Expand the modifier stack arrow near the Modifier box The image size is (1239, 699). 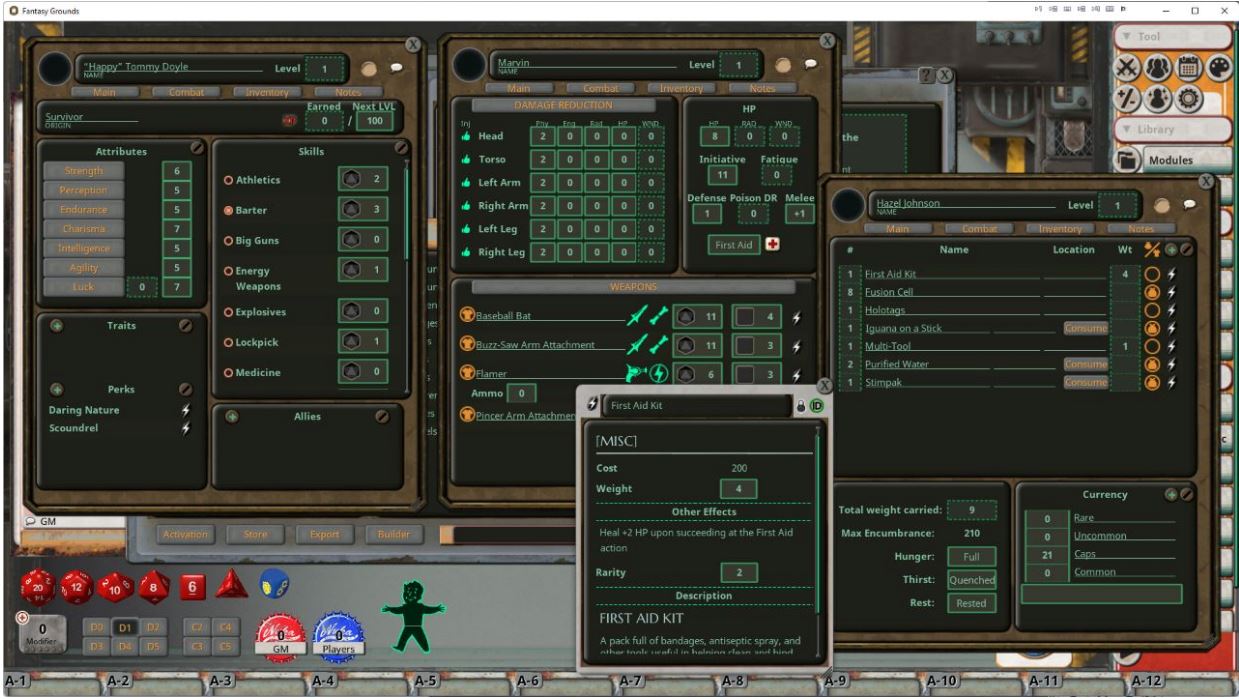pyautogui.click(x=22, y=617)
